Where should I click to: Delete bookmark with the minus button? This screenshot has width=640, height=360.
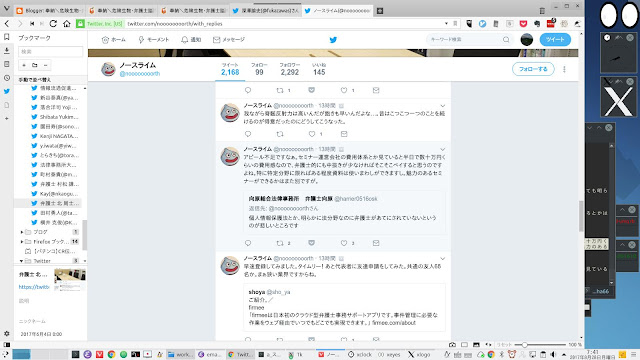tap(46, 65)
